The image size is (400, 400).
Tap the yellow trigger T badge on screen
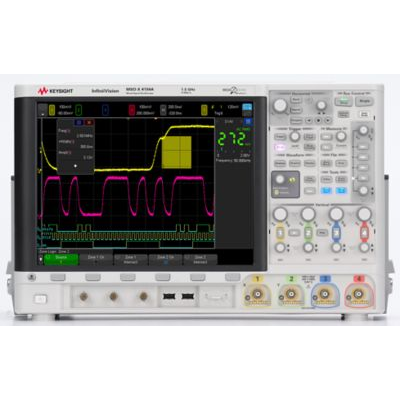(204, 110)
